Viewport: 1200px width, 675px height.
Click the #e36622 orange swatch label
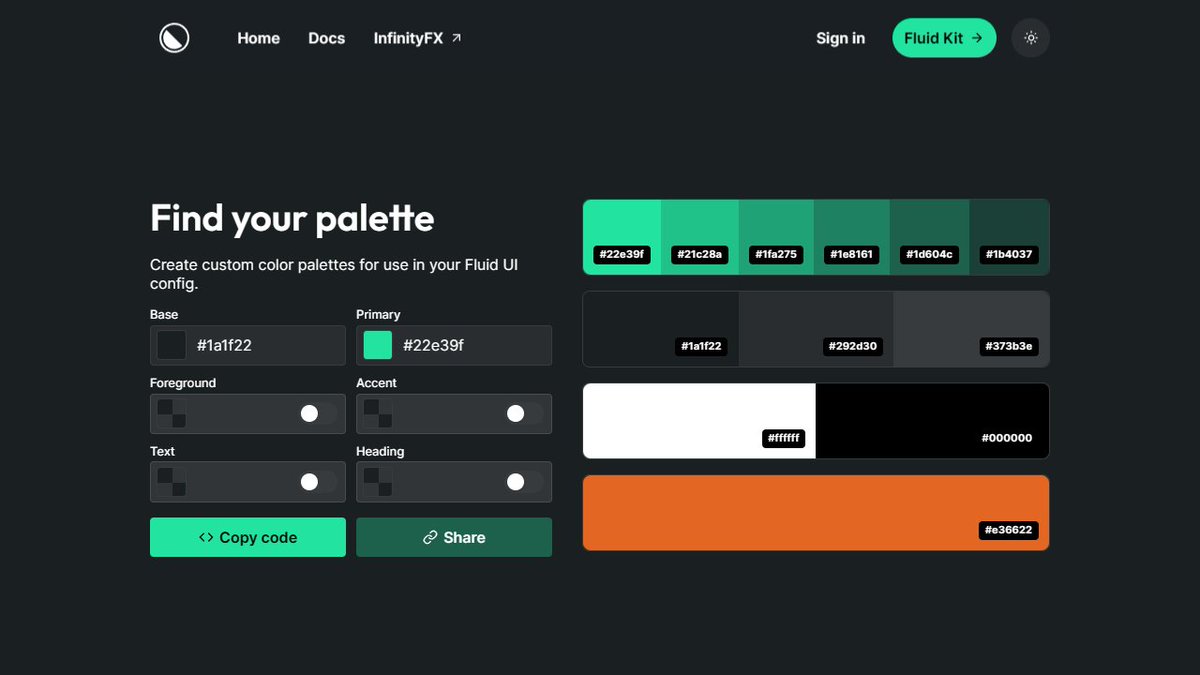1008,530
